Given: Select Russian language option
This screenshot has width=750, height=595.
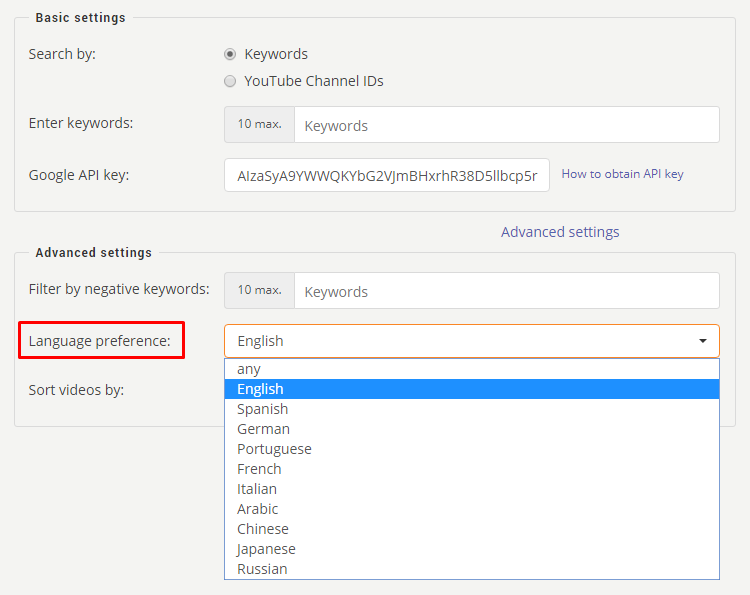Looking at the screenshot, I should pyautogui.click(x=472, y=569).
